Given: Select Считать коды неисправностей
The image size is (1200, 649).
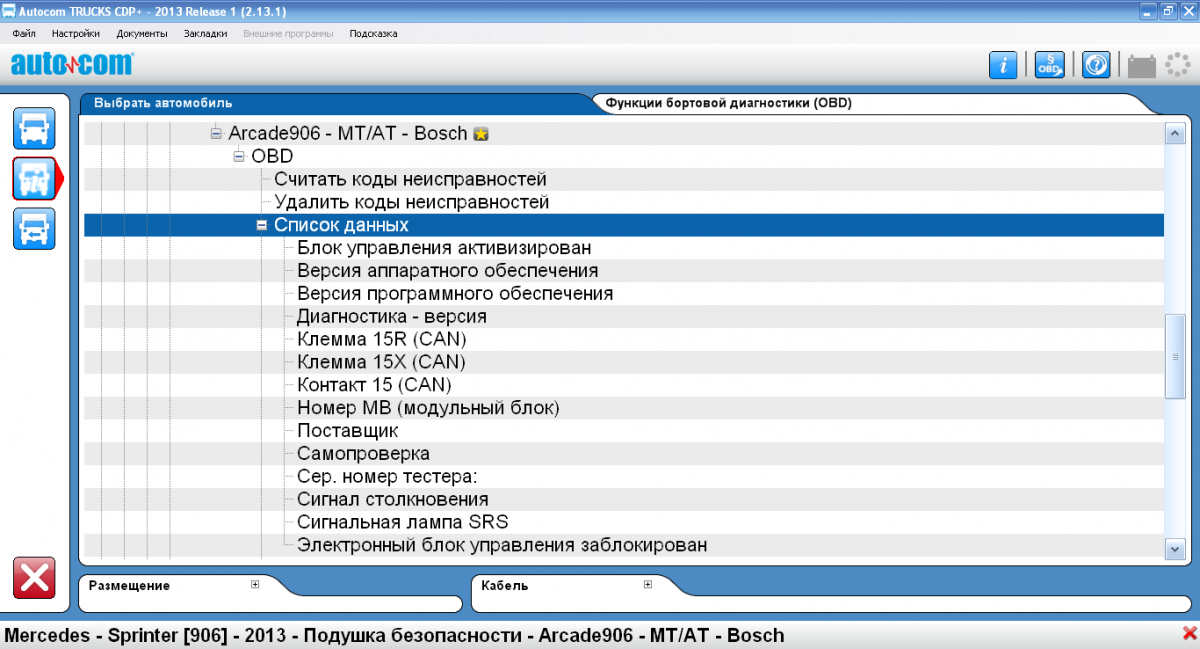Looking at the screenshot, I should point(410,179).
